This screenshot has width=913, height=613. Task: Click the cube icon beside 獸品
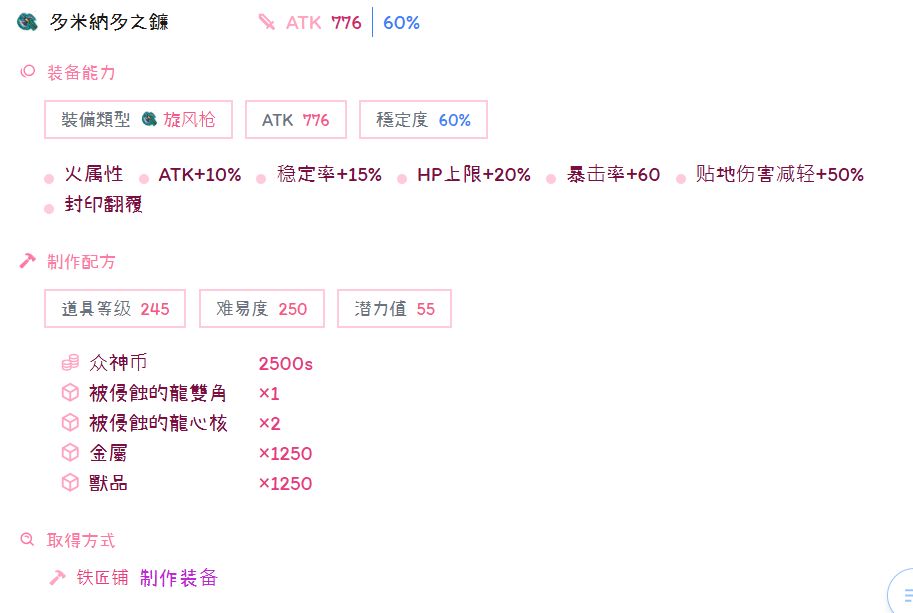pyautogui.click(x=70, y=483)
